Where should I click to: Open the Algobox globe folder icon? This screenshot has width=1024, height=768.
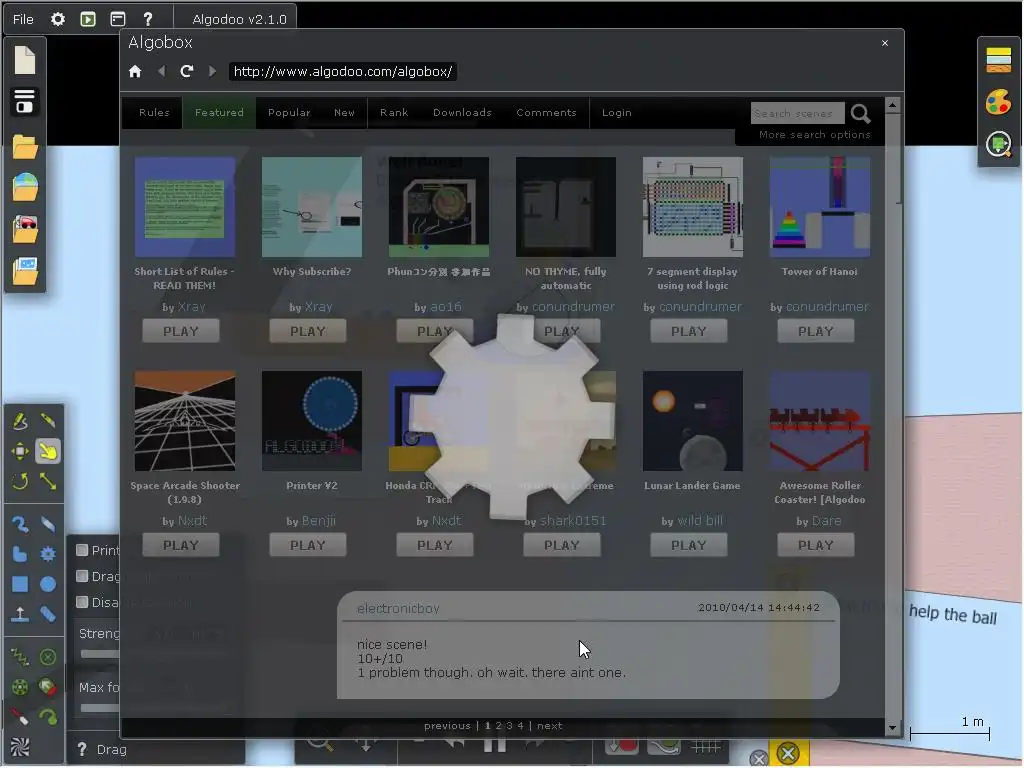[25, 187]
